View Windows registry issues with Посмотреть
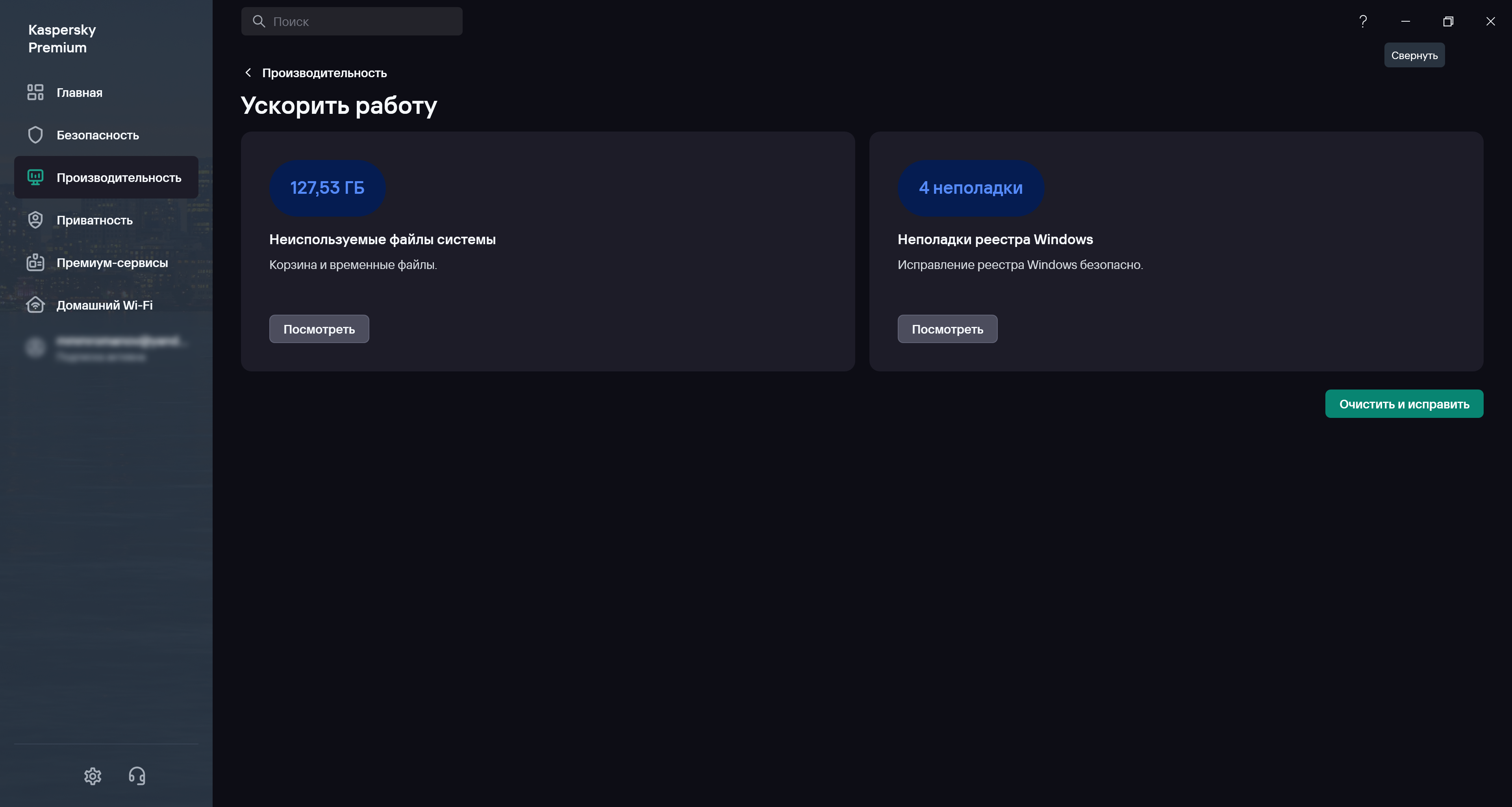1512x807 pixels. (947, 329)
